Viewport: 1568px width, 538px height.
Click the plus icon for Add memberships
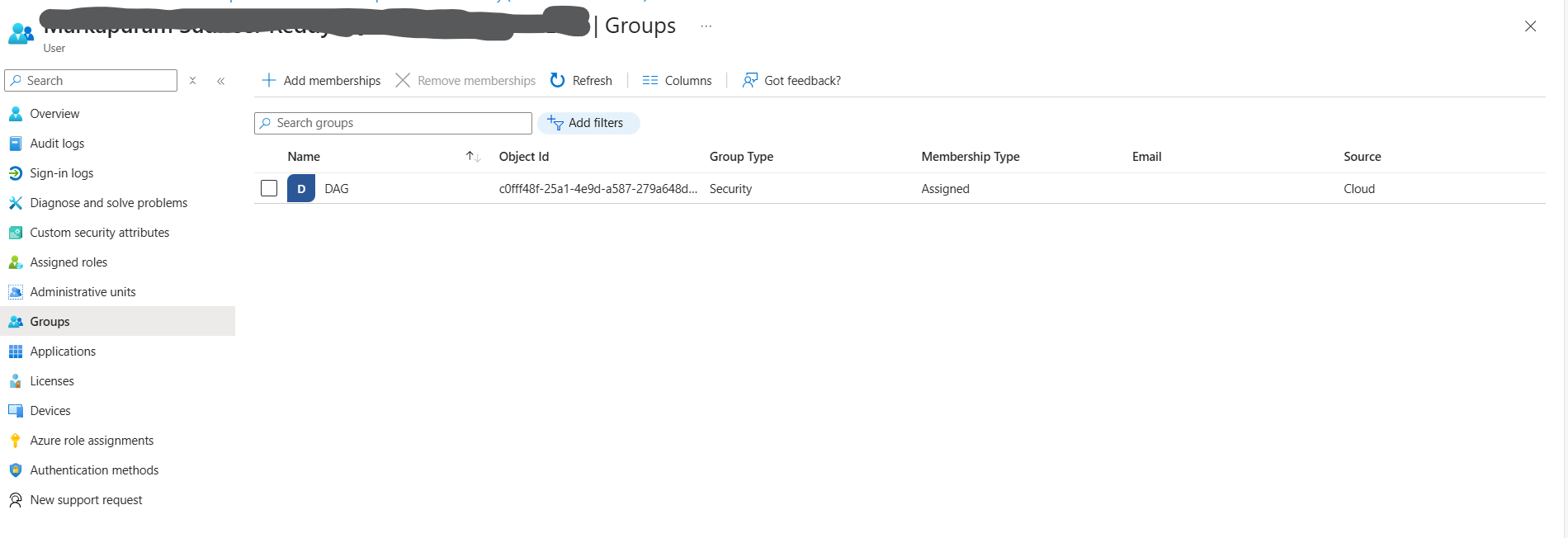click(x=268, y=80)
